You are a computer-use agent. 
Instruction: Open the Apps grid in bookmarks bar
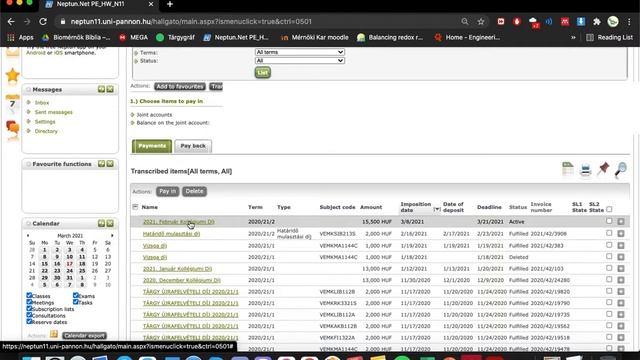pos(20,38)
